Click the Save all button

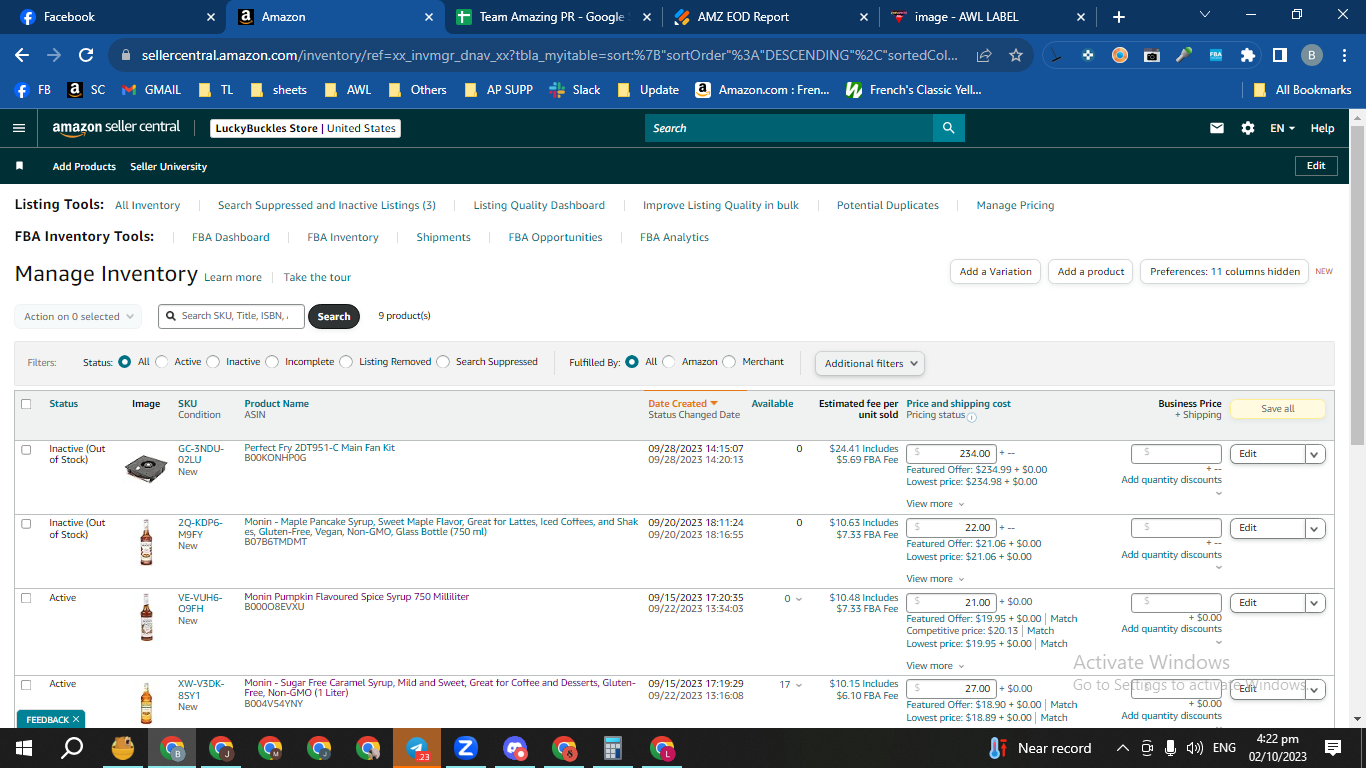click(1277, 409)
